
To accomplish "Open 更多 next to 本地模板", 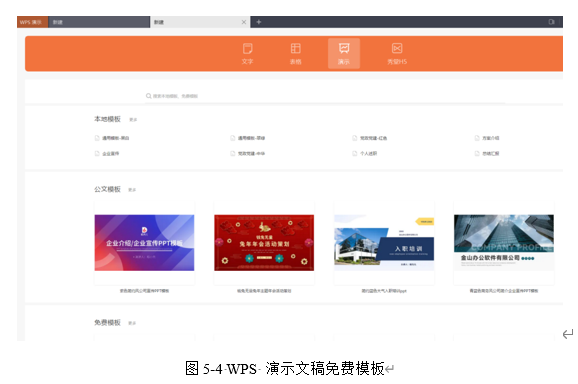I will pyautogui.click(x=133, y=119).
